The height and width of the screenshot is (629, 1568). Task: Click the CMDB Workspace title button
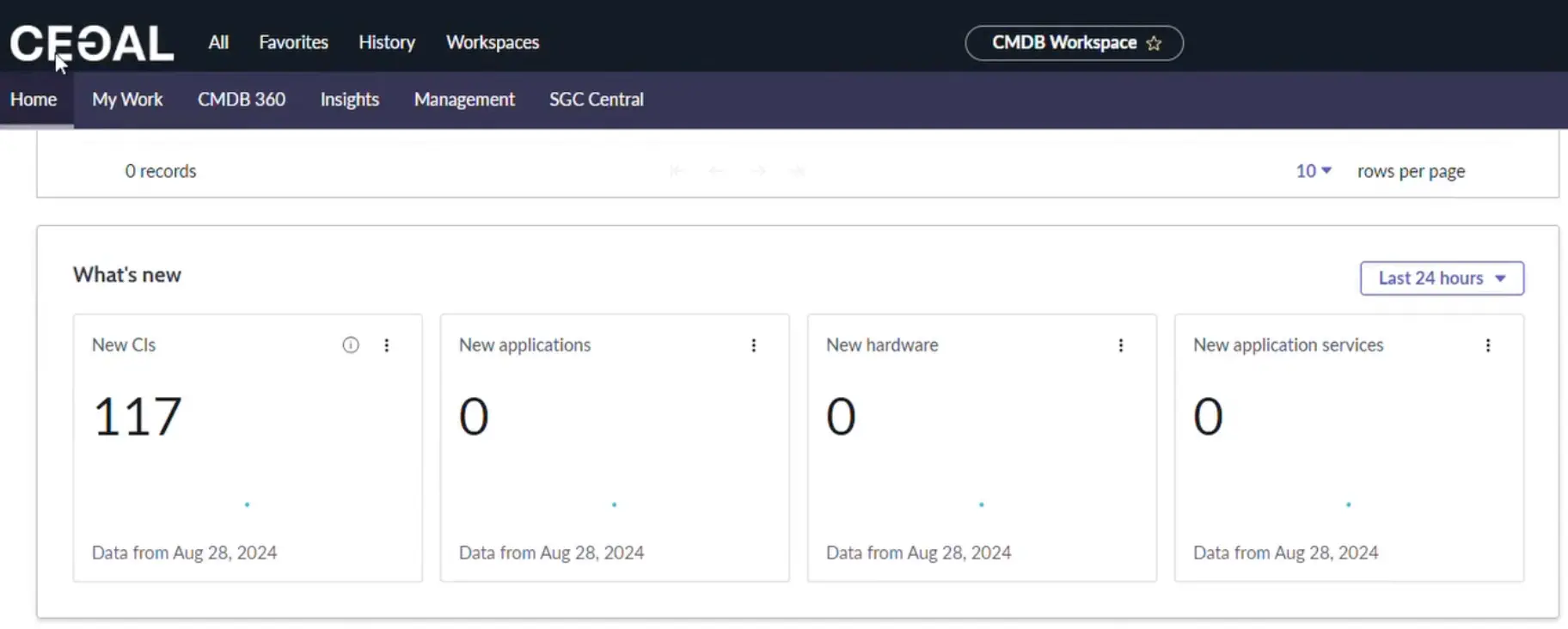click(1063, 43)
